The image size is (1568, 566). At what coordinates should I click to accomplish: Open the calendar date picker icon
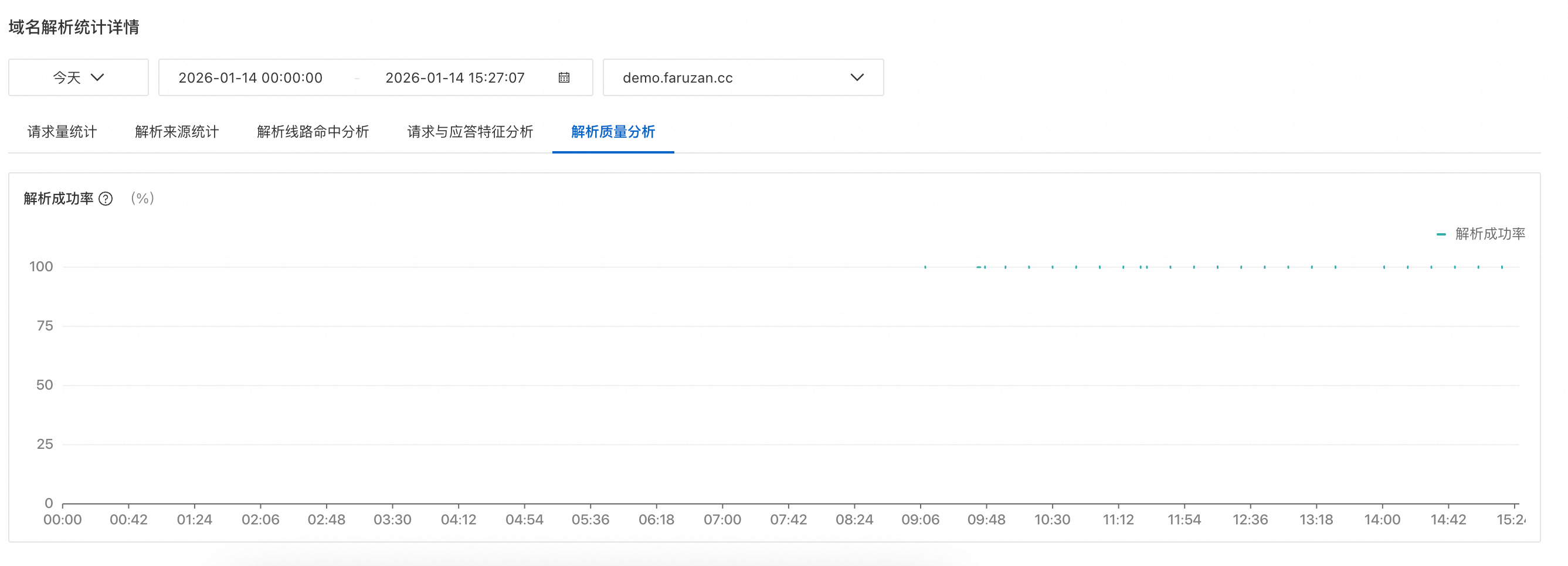tap(564, 78)
